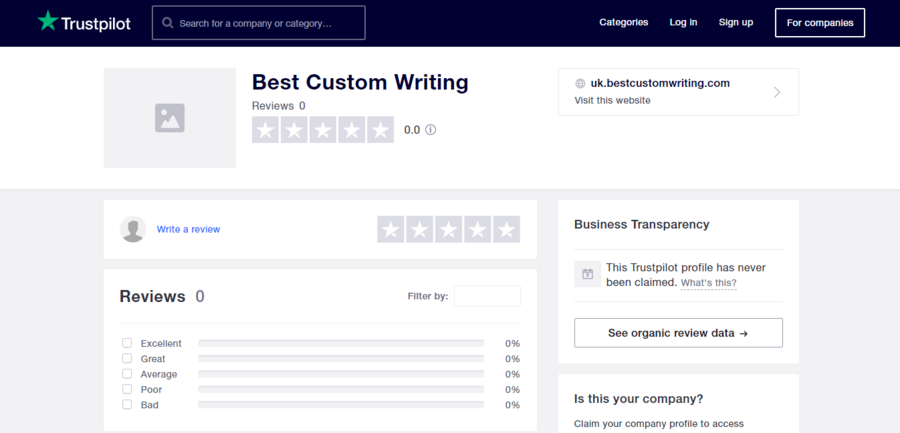Check the Poor filter checkbox
Image resolution: width=900 pixels, height=433 pixels.
(127, 389)
